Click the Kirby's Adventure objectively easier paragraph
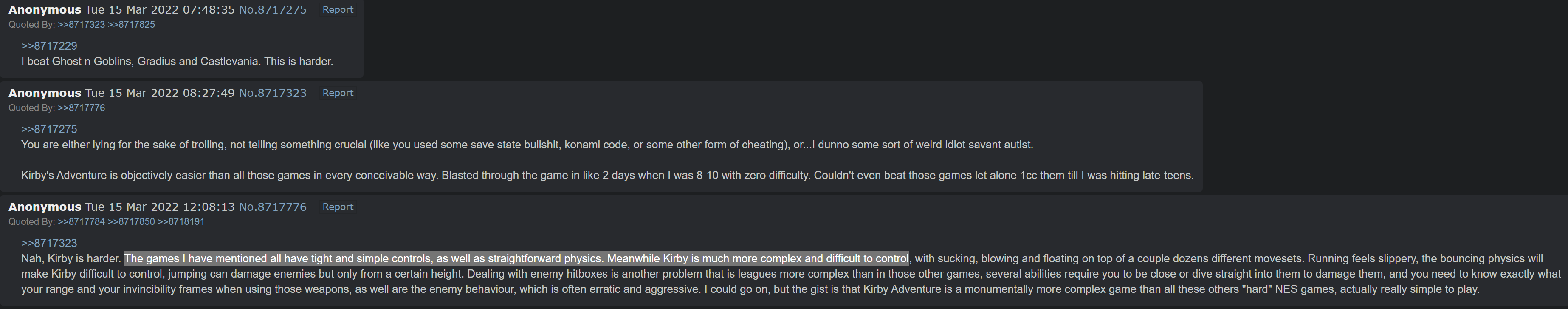 pos(607,176)
